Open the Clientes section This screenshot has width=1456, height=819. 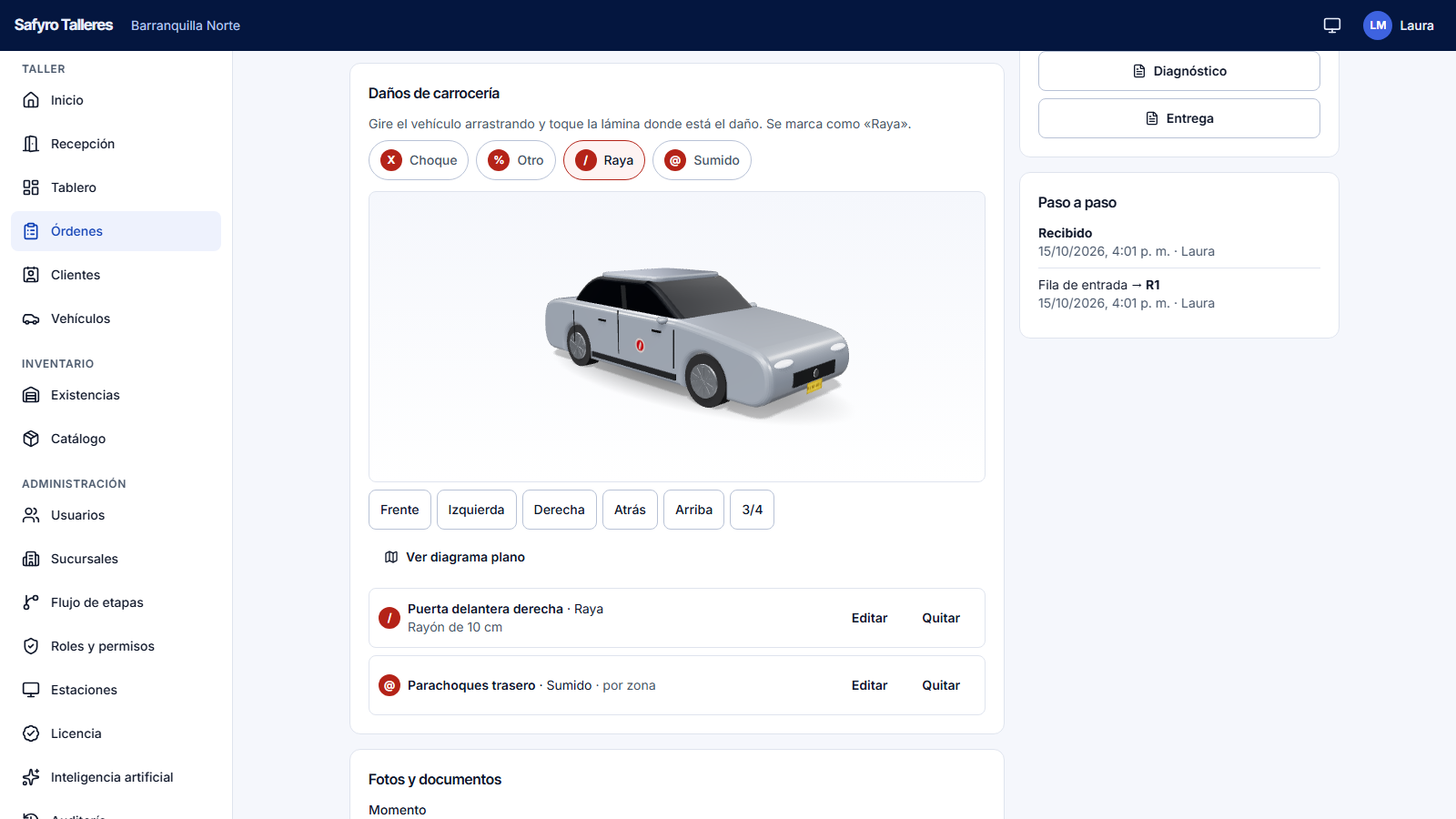click(x=116, y=275)
